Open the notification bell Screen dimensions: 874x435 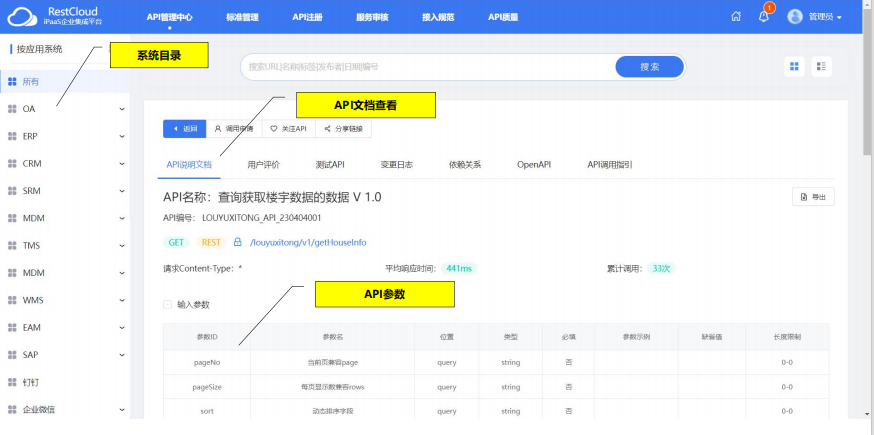[764, 17]
